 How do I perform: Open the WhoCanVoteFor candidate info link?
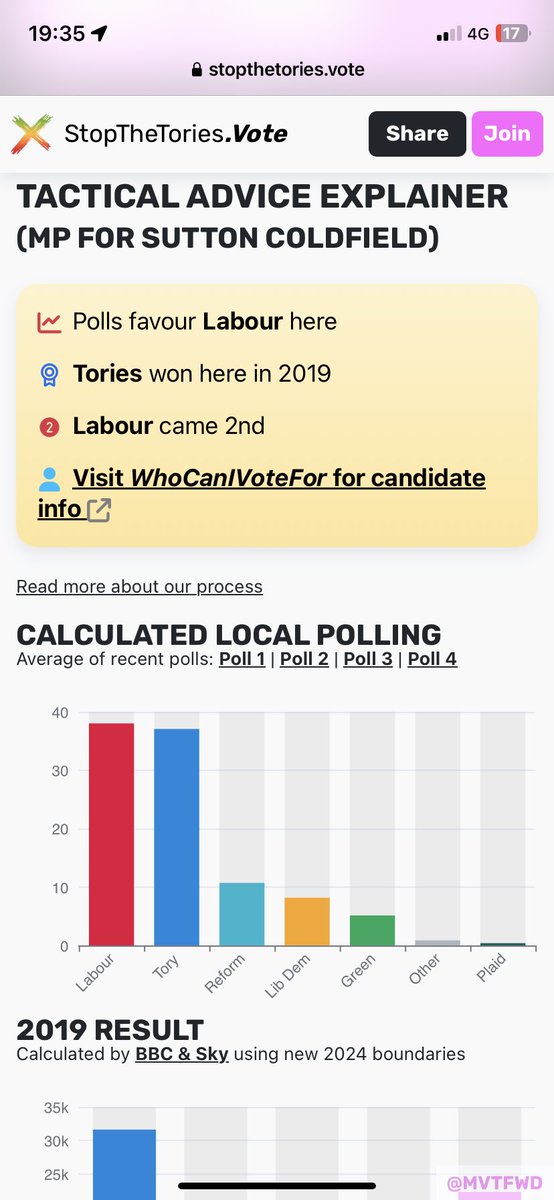[262, 493]
